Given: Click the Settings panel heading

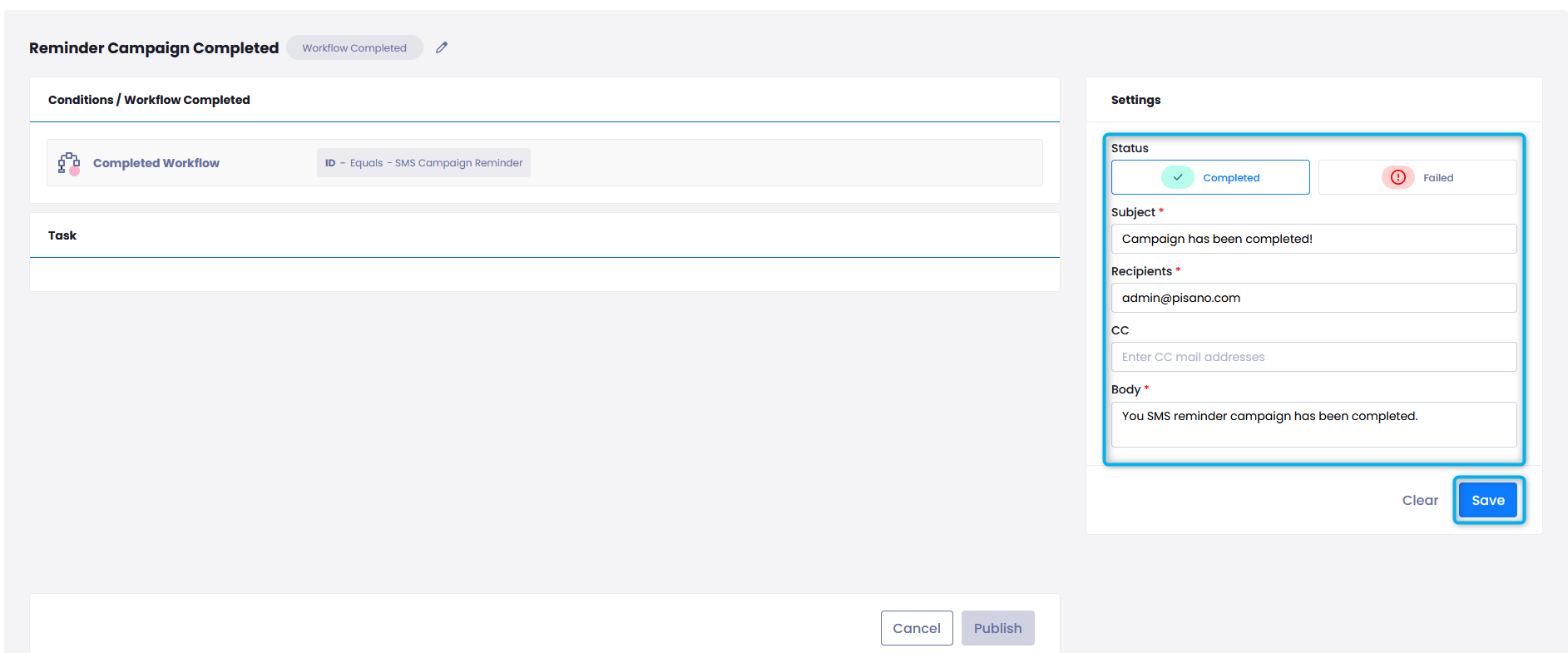Looking at the screenshot, I should [x=1135, y=100].
